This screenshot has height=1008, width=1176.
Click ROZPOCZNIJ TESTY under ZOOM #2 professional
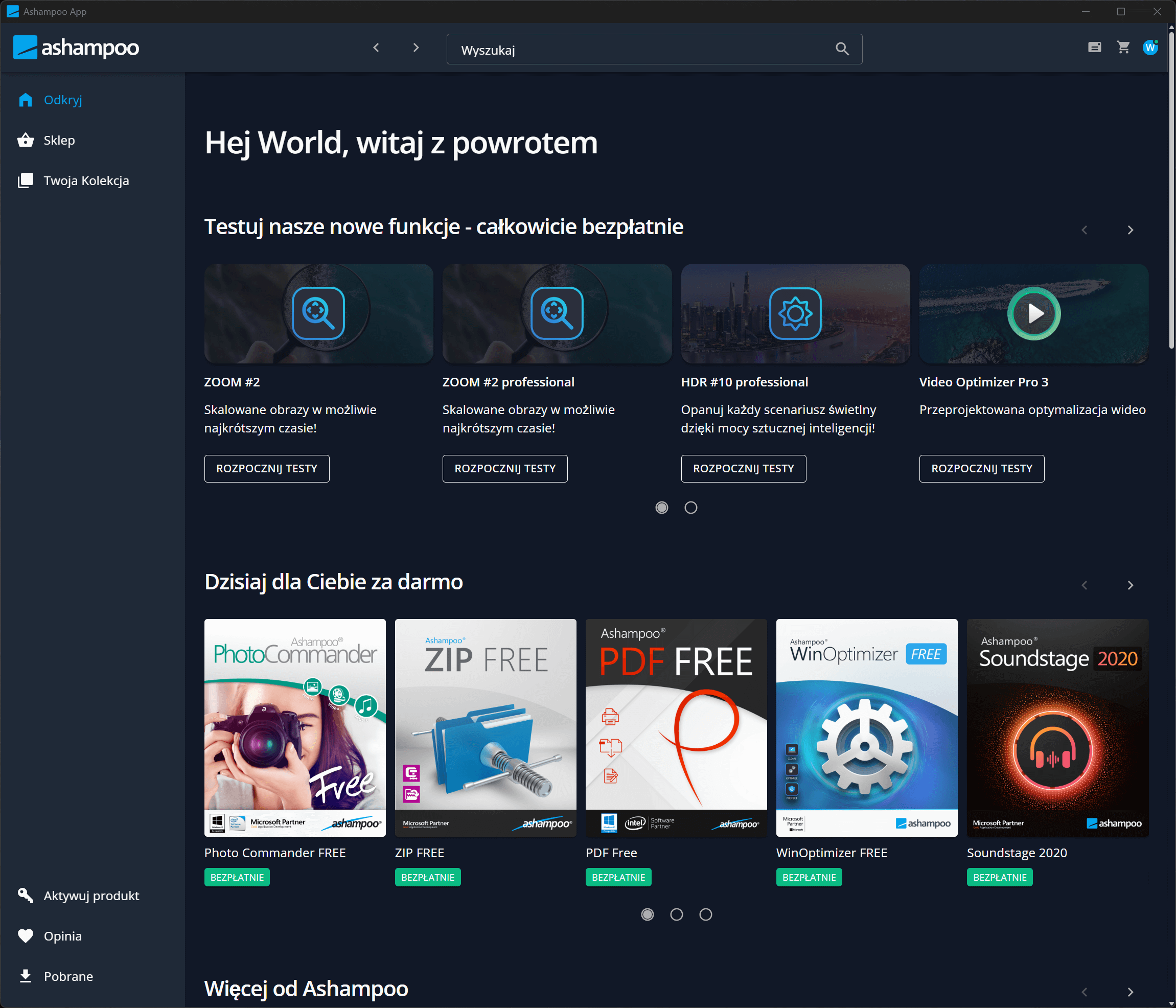[505, 469]
